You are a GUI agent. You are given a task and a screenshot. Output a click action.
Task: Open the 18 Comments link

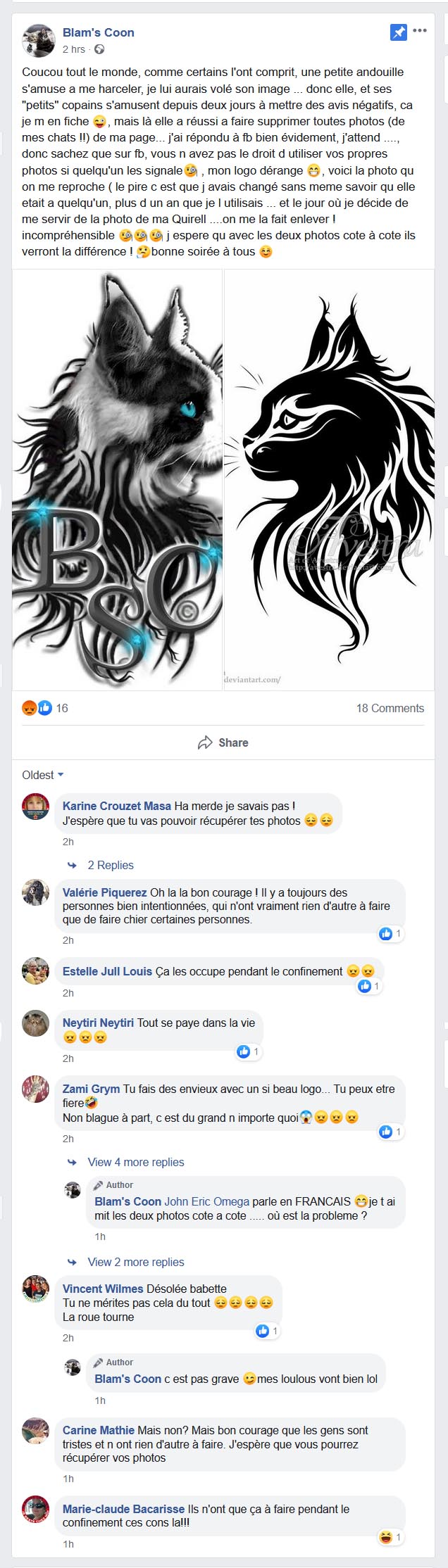tap(390, 708)
